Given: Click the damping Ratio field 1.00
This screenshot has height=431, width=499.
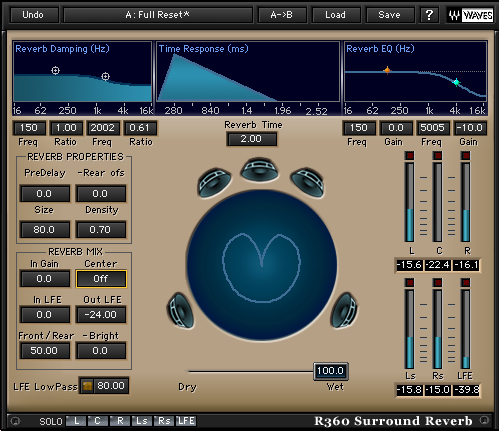Looking at the screenshot, I should (x=66, y=128).
